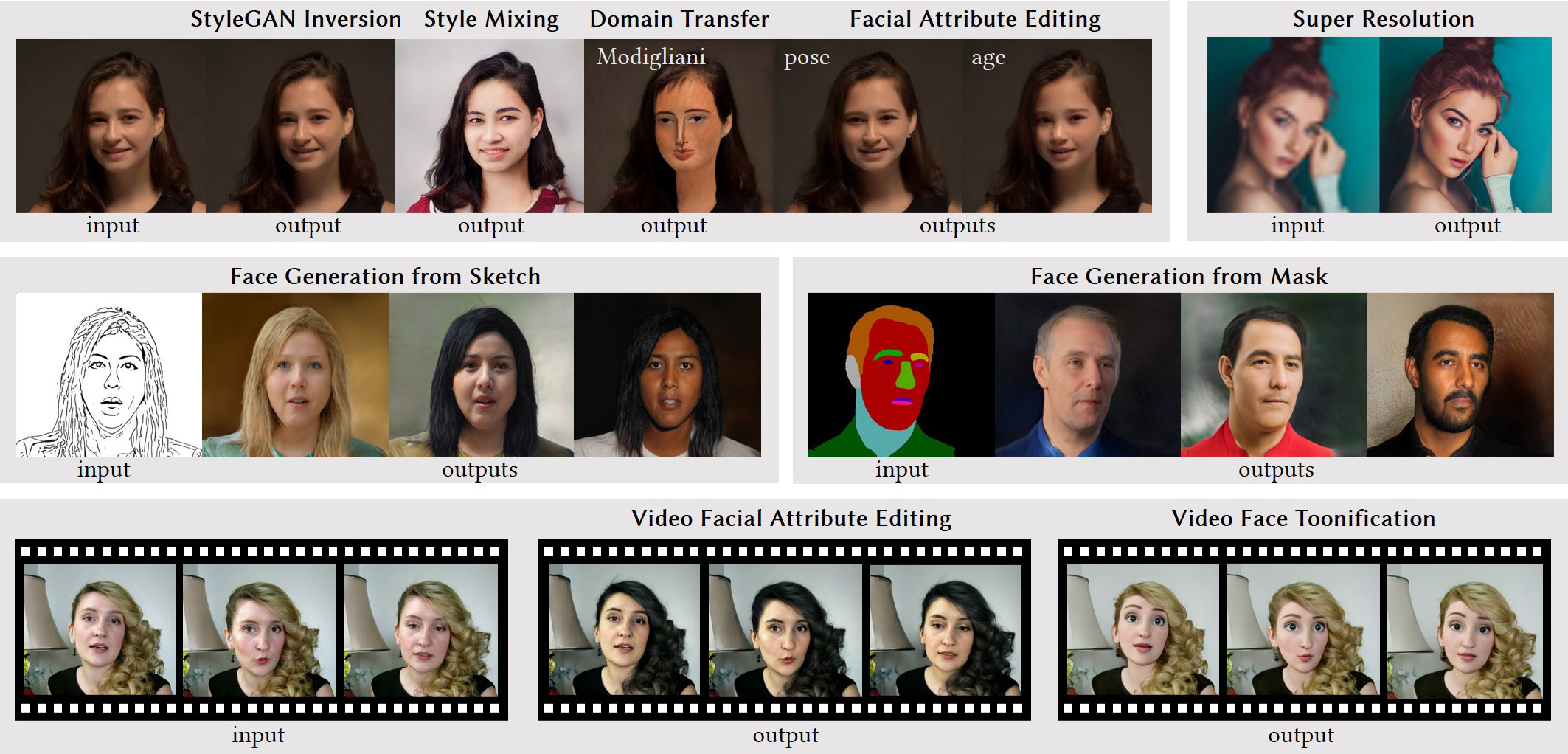Screen dimensions: 1568x754
Task: Select the dark-background woman sketch output
Action: pyautogui.click(x=667, y=375)
